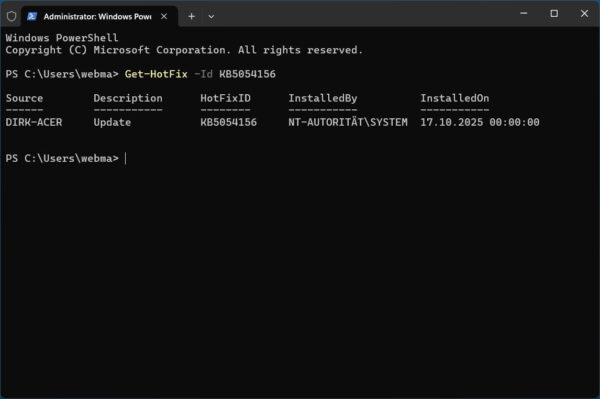Screen dimensions: 600x399
Task: Click the NT-AUTORITÄT\SYSTEM value
Action: click(348, 122)
